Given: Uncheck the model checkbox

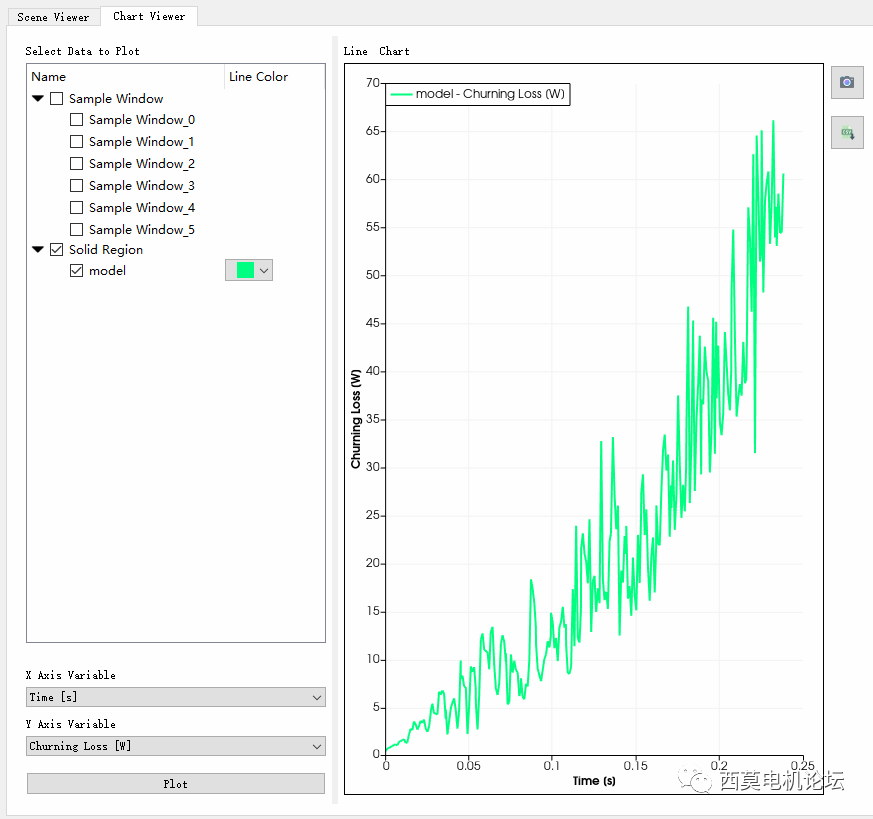Looking at the screenshot, I should tap(76, 271).
